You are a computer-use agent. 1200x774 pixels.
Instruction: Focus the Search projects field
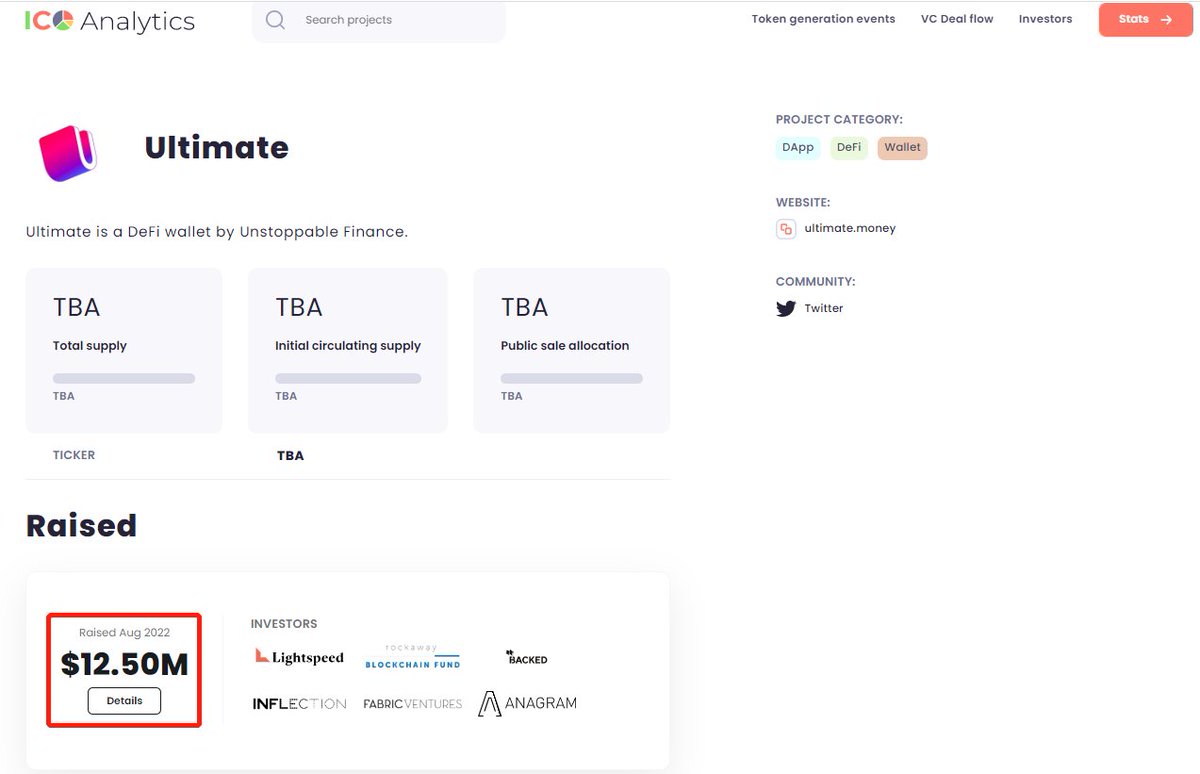click(x=379, y=20)
